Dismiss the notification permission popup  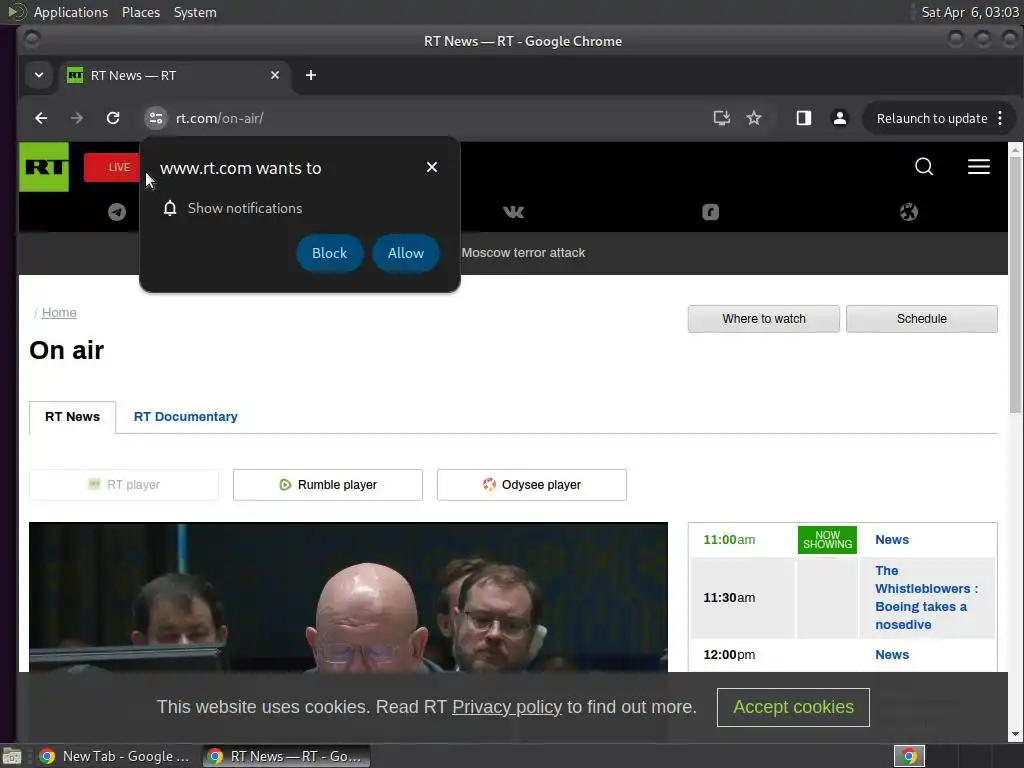tap(432, 167)
